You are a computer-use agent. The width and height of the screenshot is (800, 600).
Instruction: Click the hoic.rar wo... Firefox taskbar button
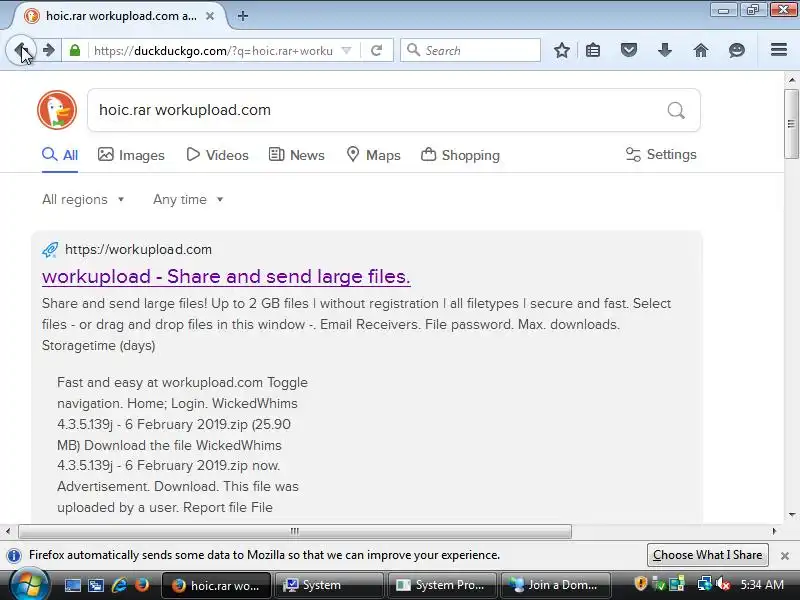pos(216,585)
